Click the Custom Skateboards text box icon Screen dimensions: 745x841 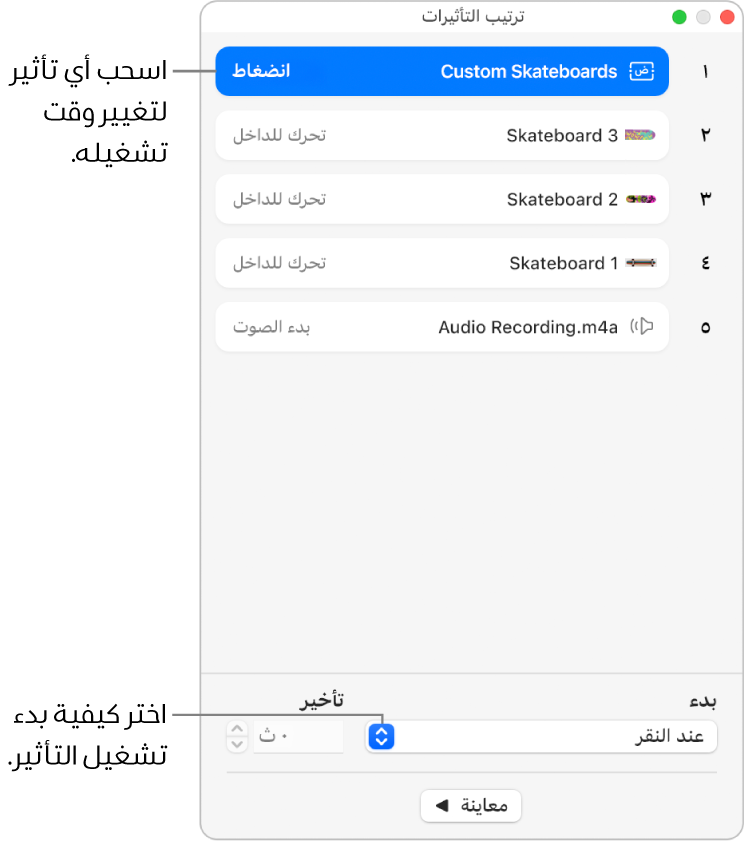coord(641,72)
